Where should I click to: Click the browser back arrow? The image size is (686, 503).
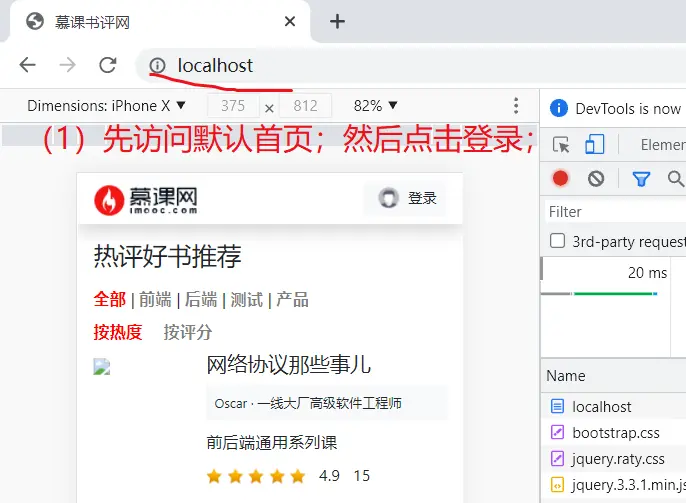[28, 65]
